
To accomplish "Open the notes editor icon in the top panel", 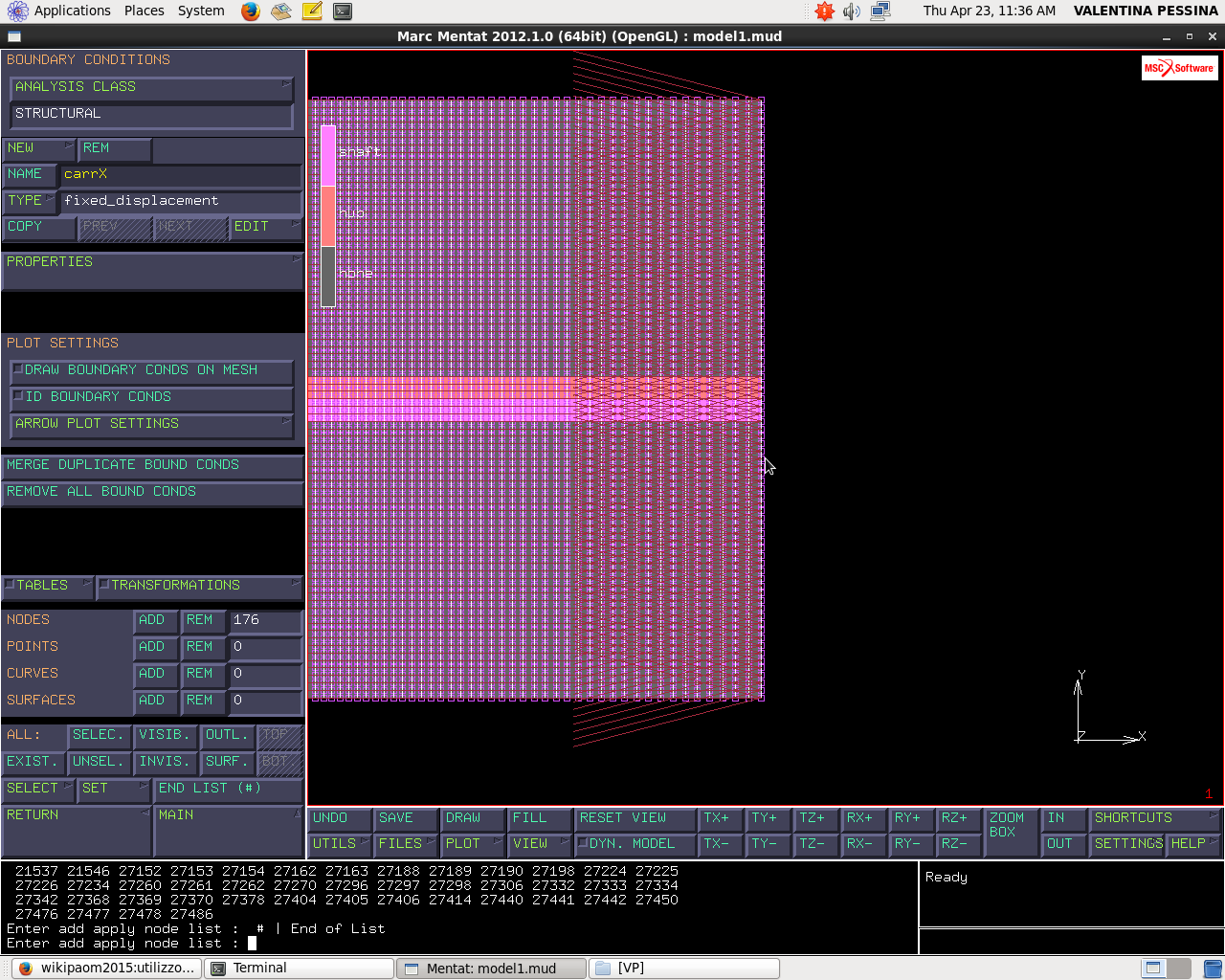I will point(312,11).
